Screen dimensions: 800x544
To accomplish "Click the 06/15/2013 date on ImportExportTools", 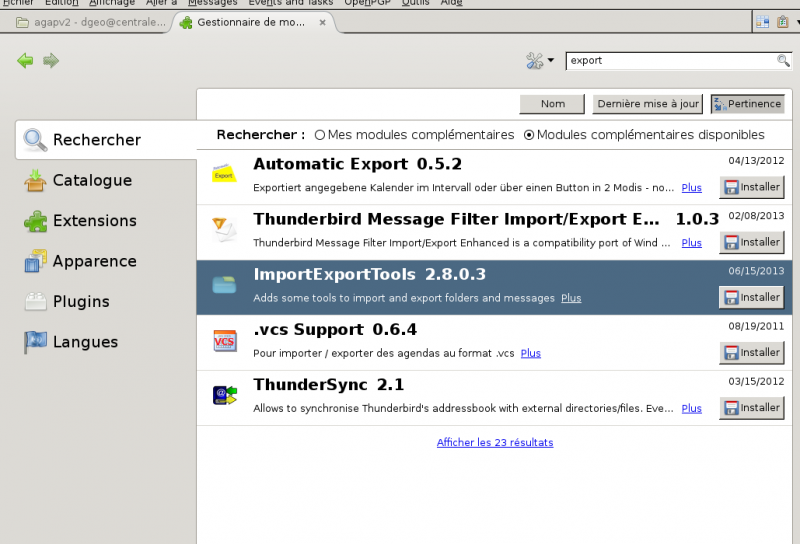I will coord(756,271).
